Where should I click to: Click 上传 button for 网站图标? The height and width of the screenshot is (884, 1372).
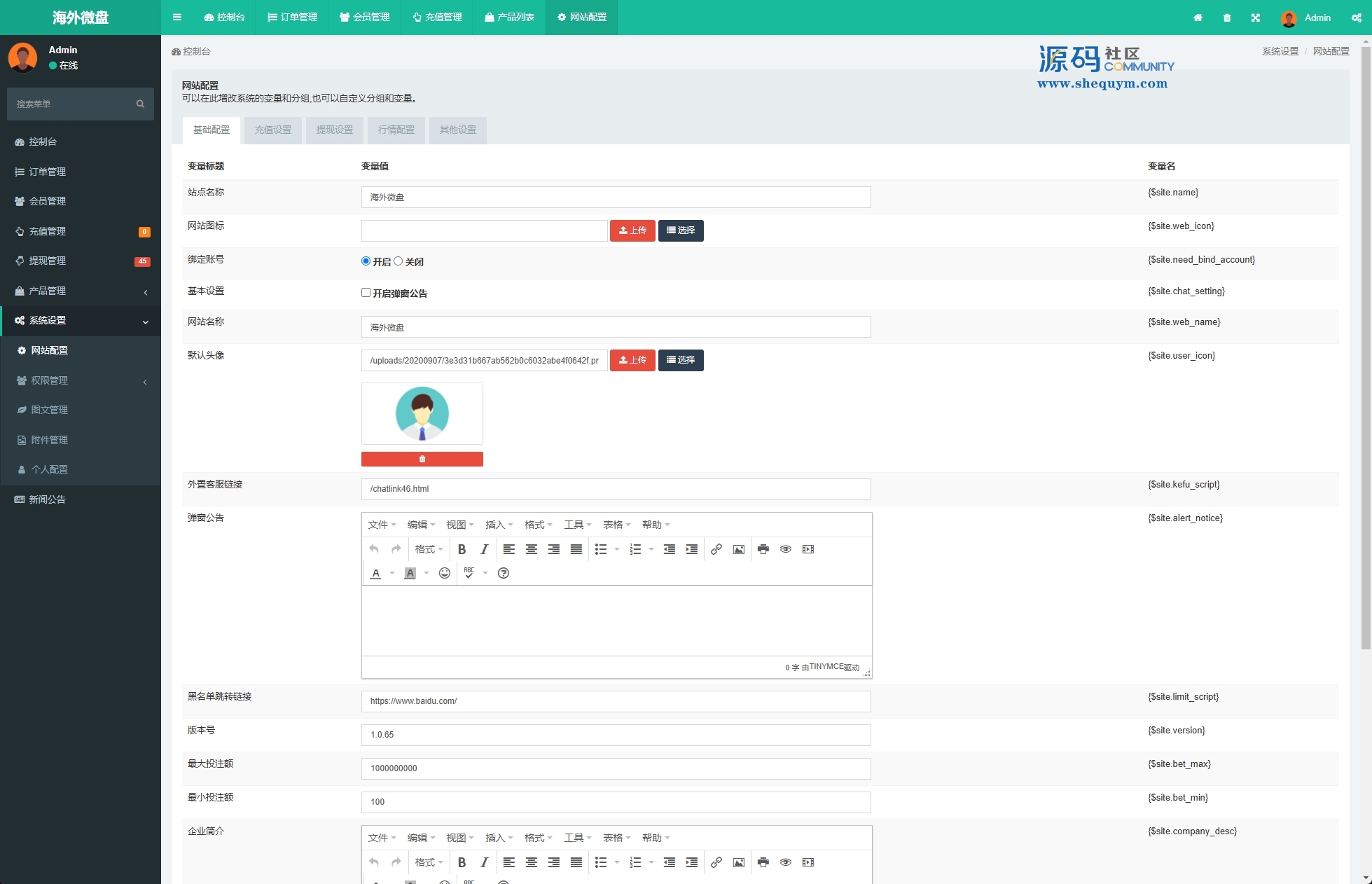[632, 230]
